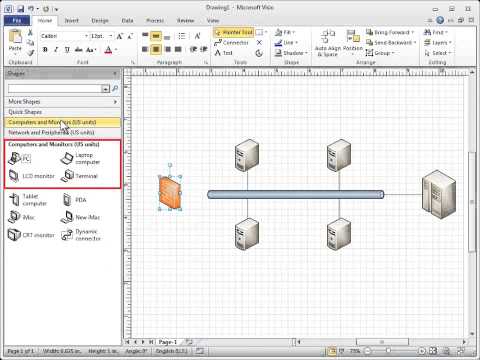Switch to the Review tab
The height and width of the screenshot is (360, 480).
click(185, 21)
